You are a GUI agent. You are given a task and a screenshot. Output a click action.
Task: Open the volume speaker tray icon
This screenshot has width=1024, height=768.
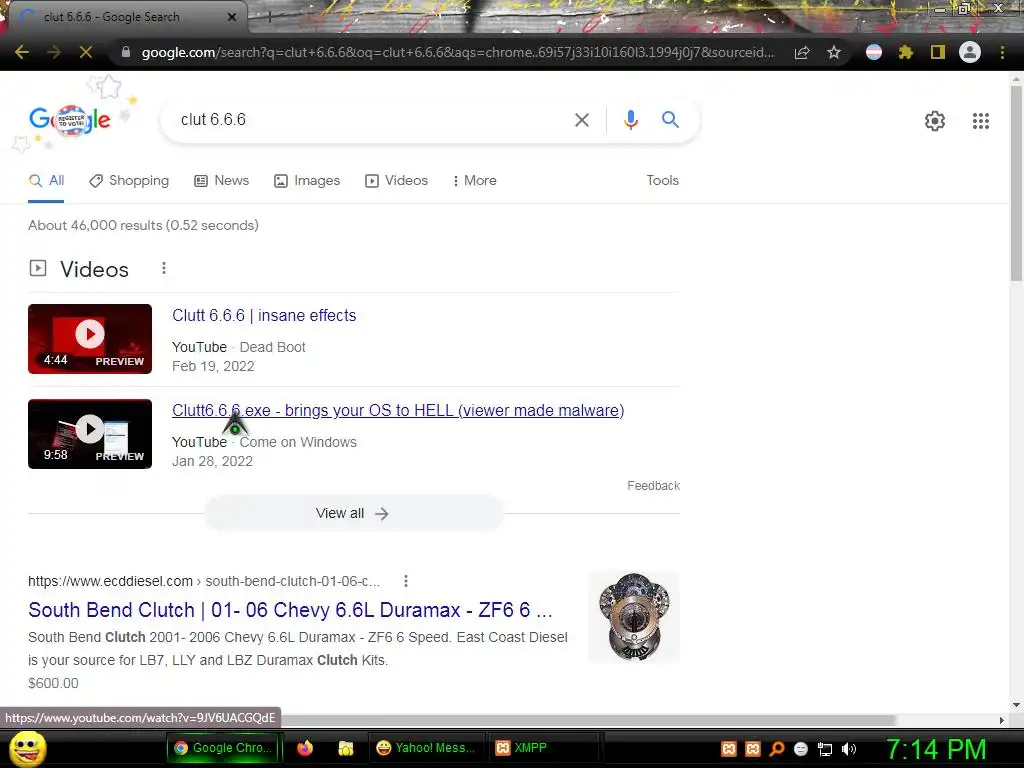point(849,749)
